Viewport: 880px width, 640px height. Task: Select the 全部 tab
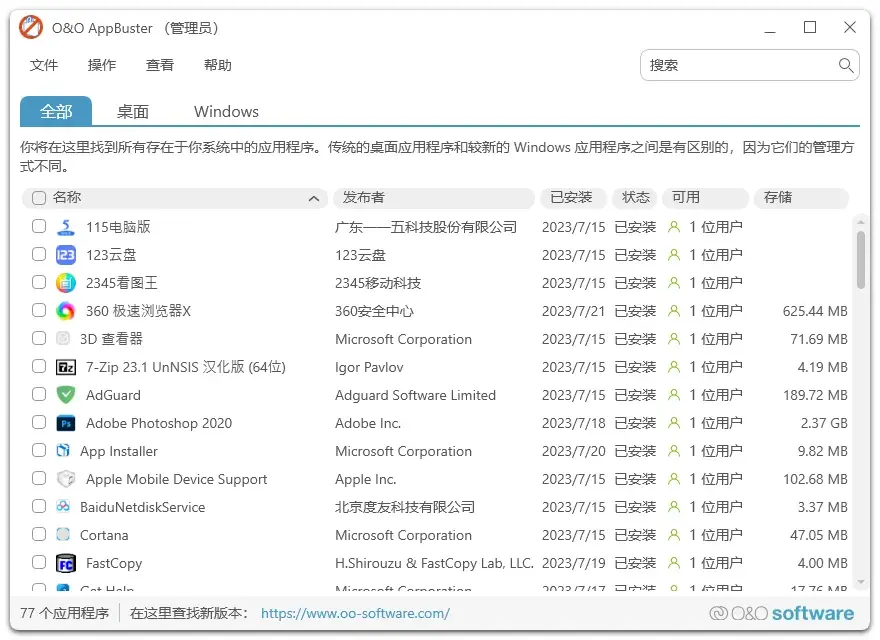point(56,111)
